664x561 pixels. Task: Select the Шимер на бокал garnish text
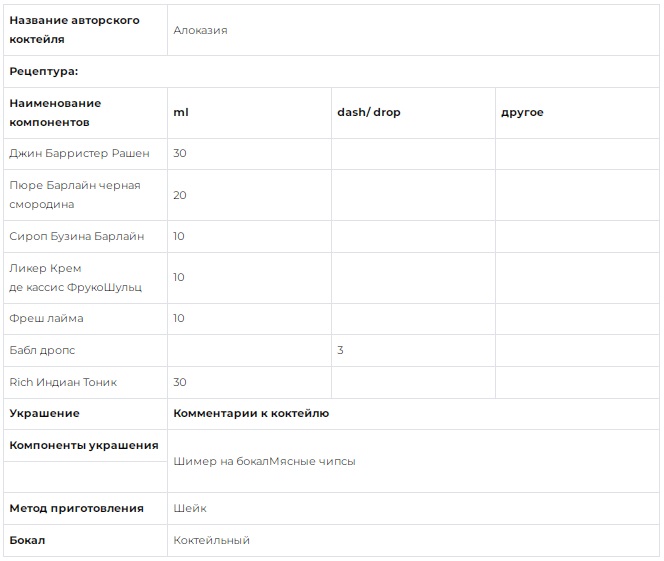[221, 461]
